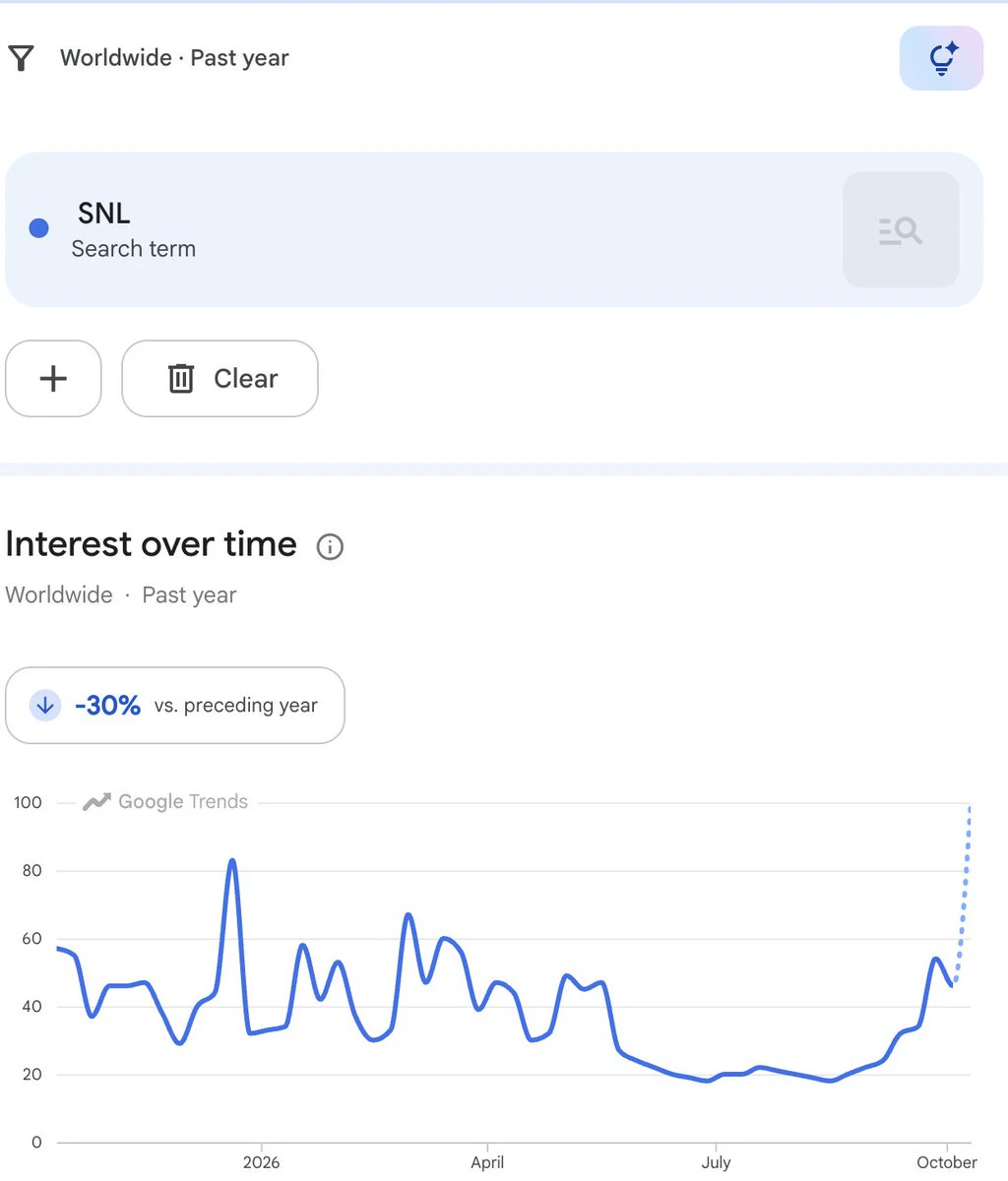
Task: Select the blue dot for SNL term
Action: coord(39,228)
